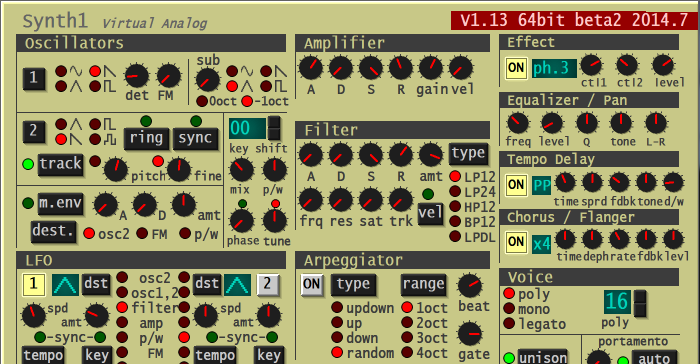Viewport: 700px width, 364px height.
Task: Click LFO 2 triangle waveform selector
Action: [237, 285]
